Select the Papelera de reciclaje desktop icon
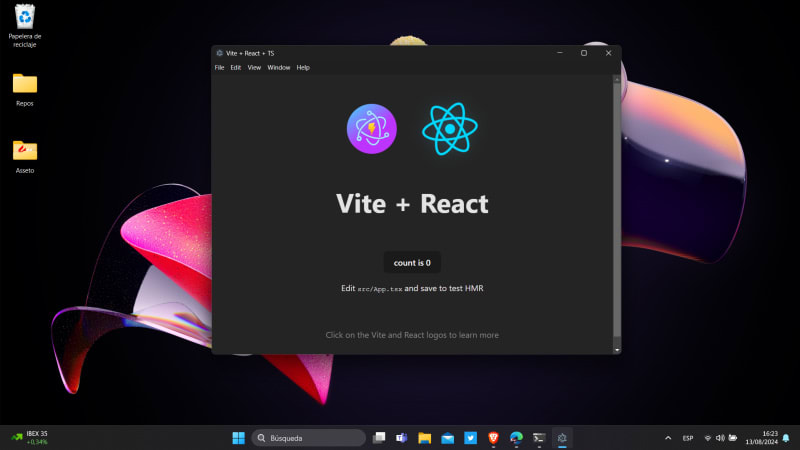800x450 pixels. pyautogui.click(x=24, y=26)
